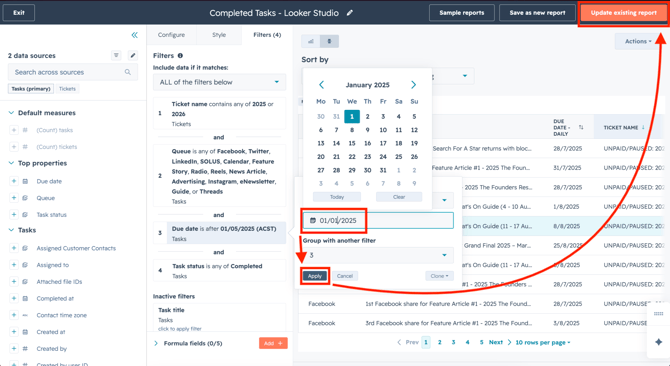670x366 pixels.
Task: Add the Task status property with the plus icon
Action: 14,214
